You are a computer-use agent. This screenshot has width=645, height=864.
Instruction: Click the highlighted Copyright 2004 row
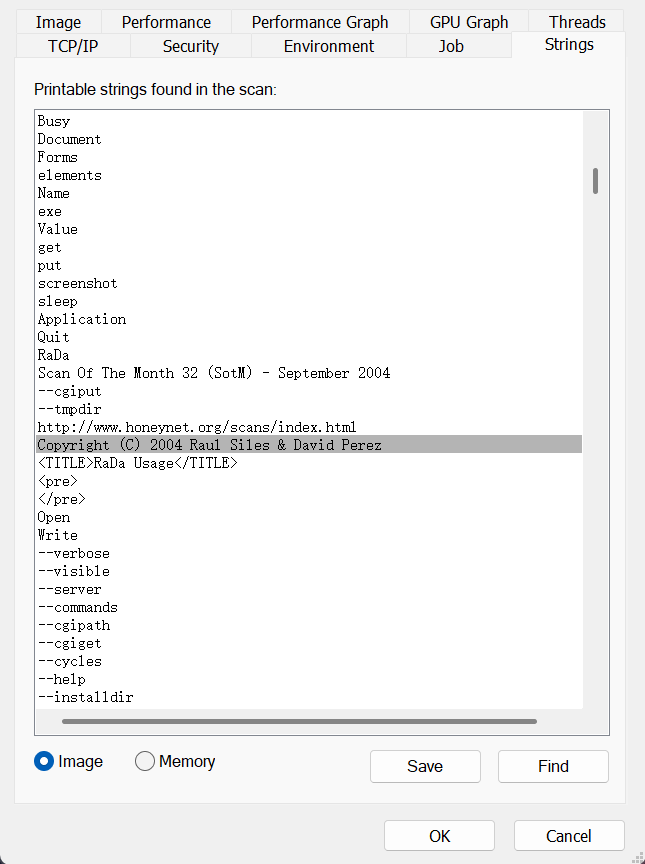tap(309, 445)
